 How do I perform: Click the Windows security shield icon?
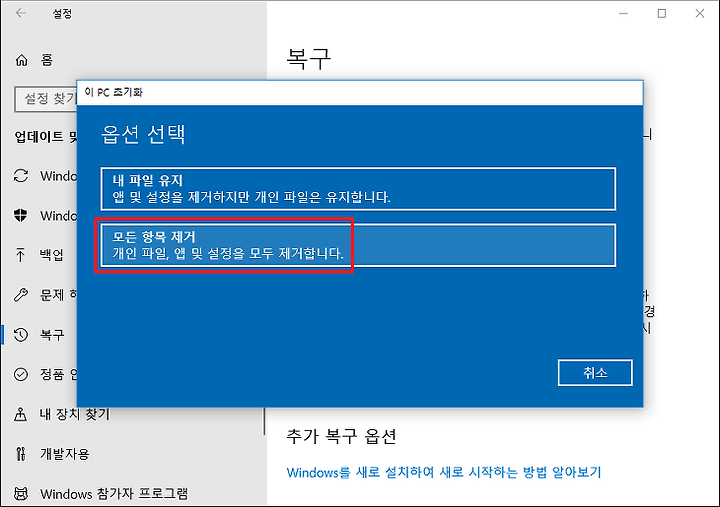coord(21,215)
